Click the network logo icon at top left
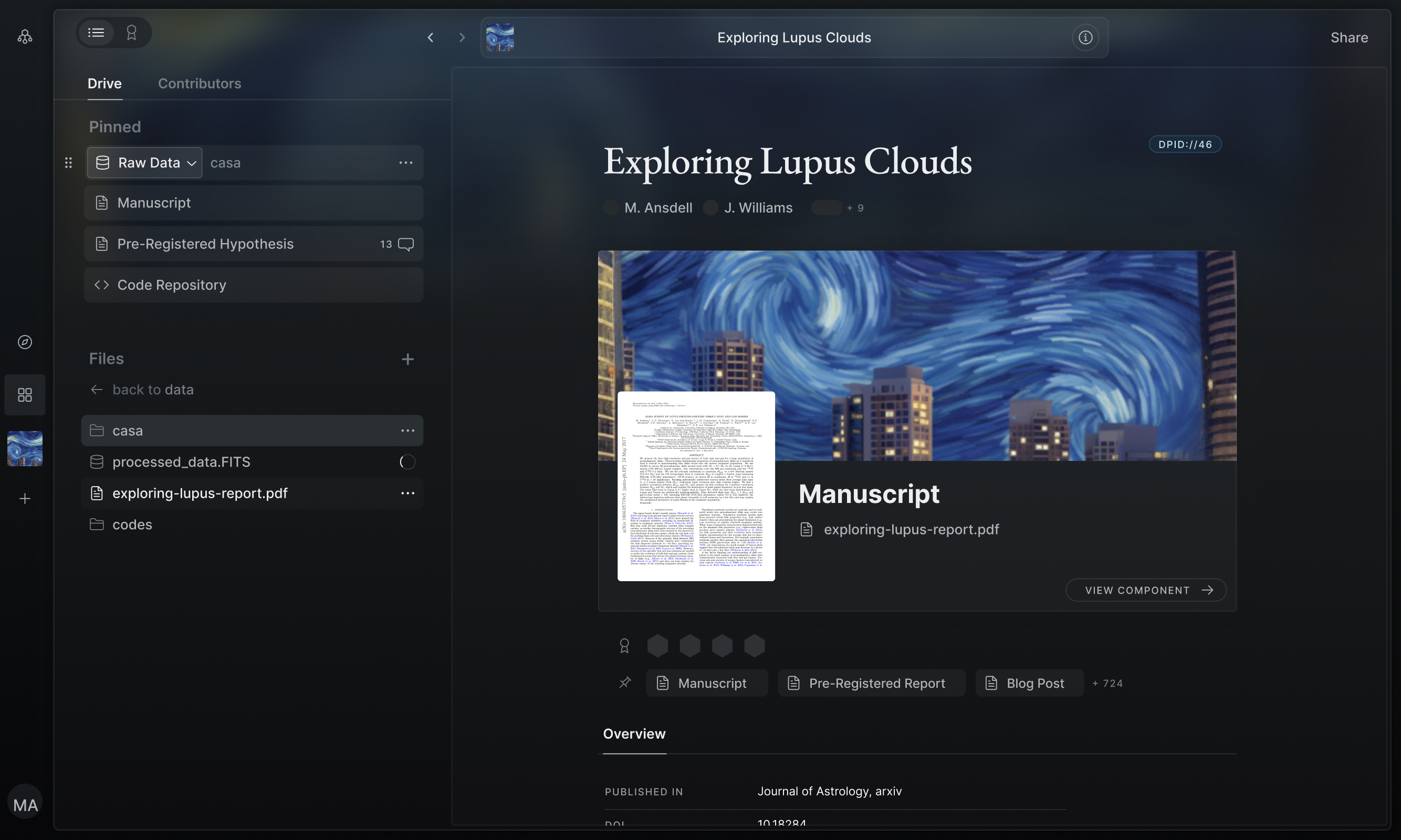Screen dimensions: 1401x840 pyautogui.click(x=25, y=37)
